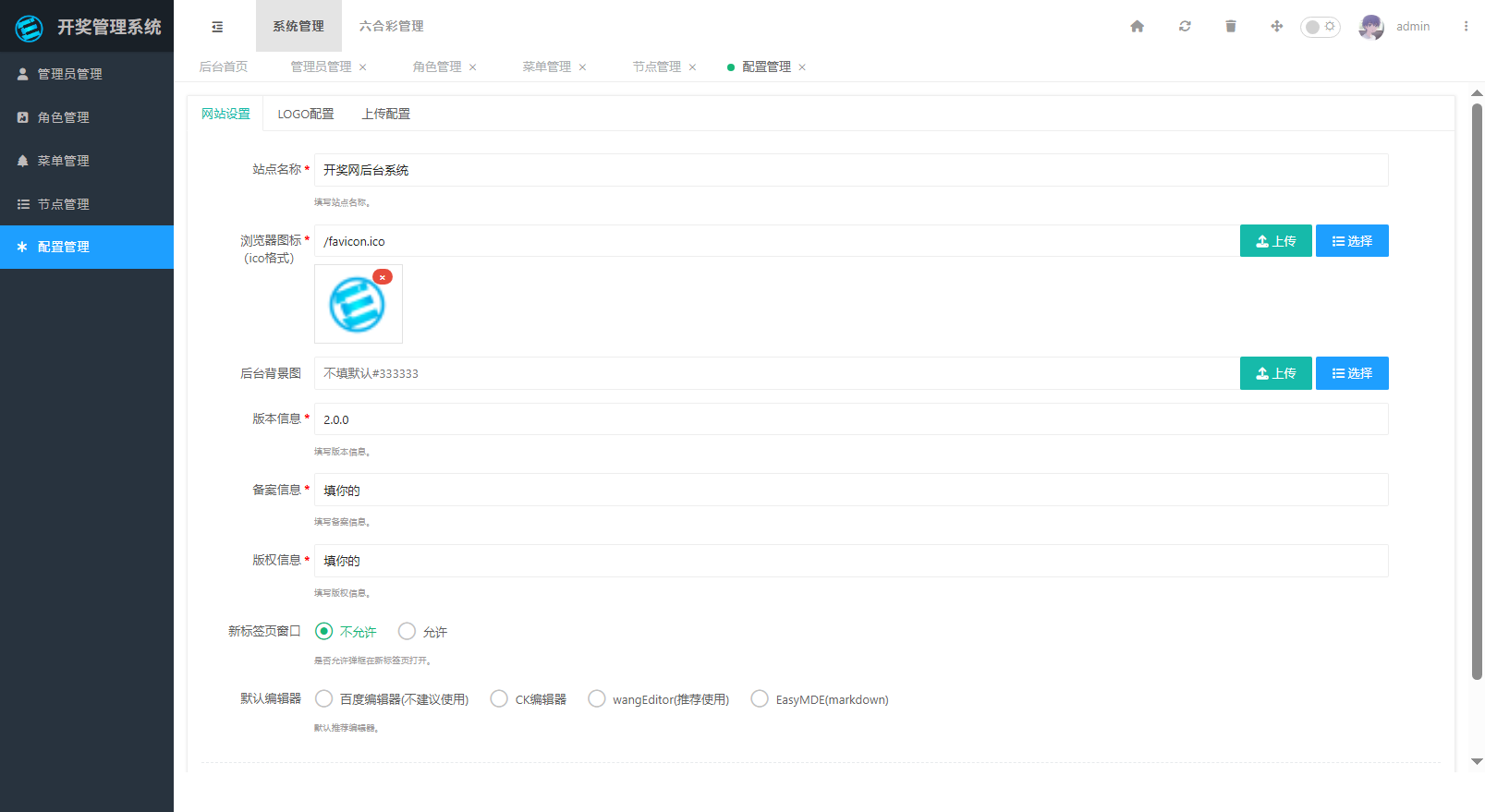The height and width of the screenshot is (812, 1485).
Task: Click the scrollbar down arrow
Action: pyautogui.click(x=1477, y=762)
